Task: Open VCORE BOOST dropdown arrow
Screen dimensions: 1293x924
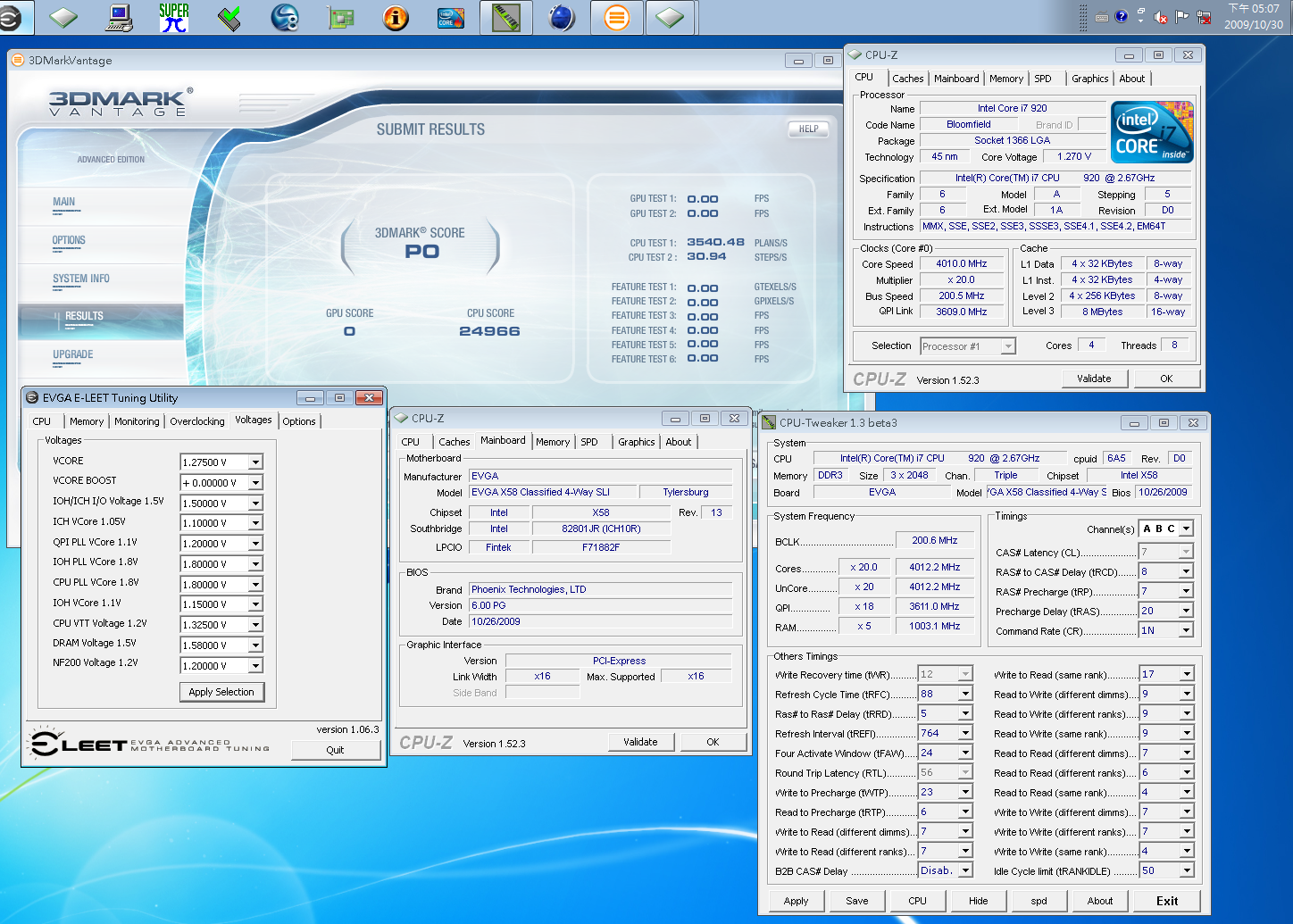Action: click(x=255, y=483)
